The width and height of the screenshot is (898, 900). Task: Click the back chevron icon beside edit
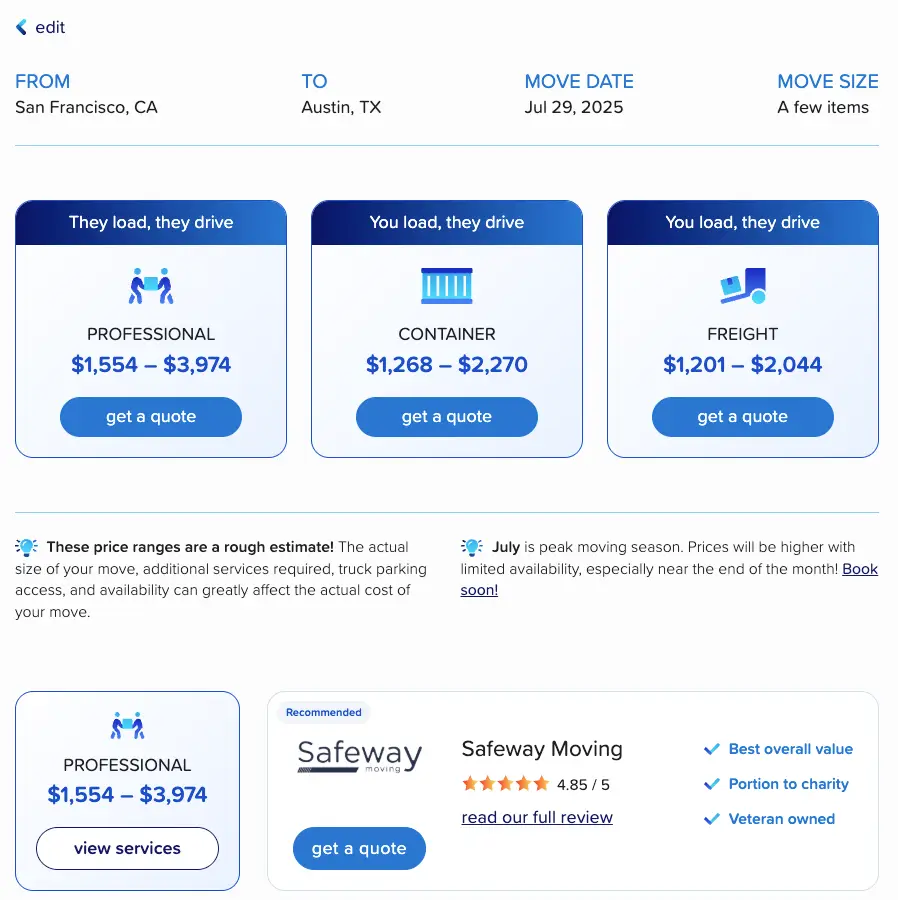pos(21,27)
